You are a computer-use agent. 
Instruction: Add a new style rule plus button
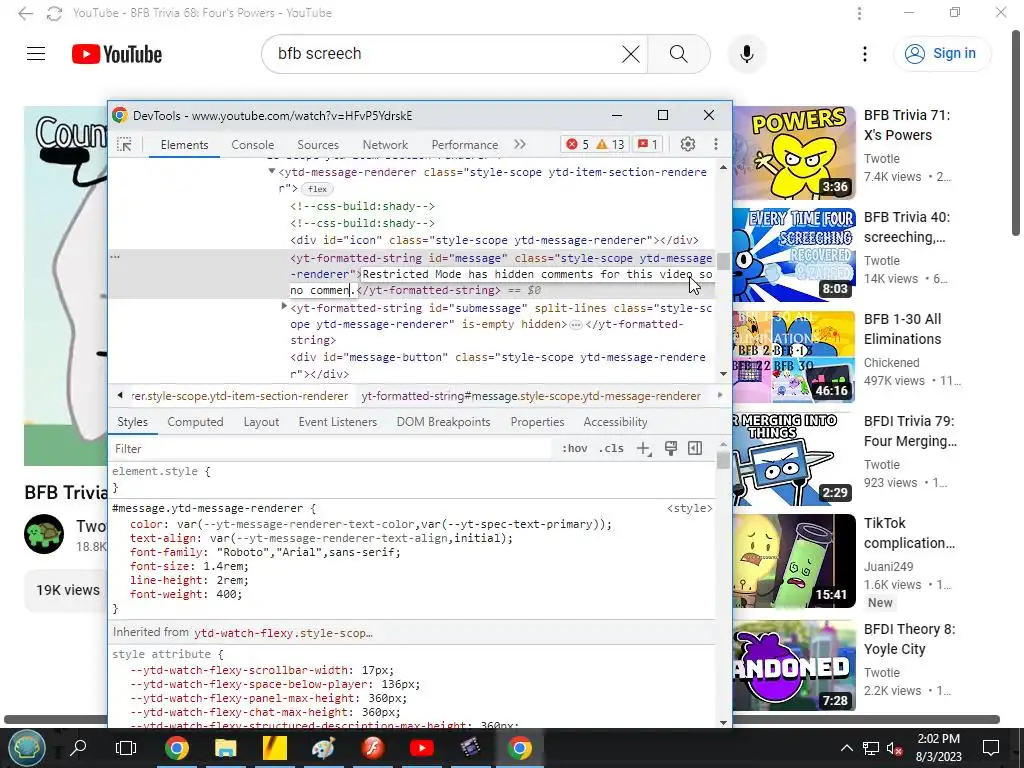pos(644,449)
